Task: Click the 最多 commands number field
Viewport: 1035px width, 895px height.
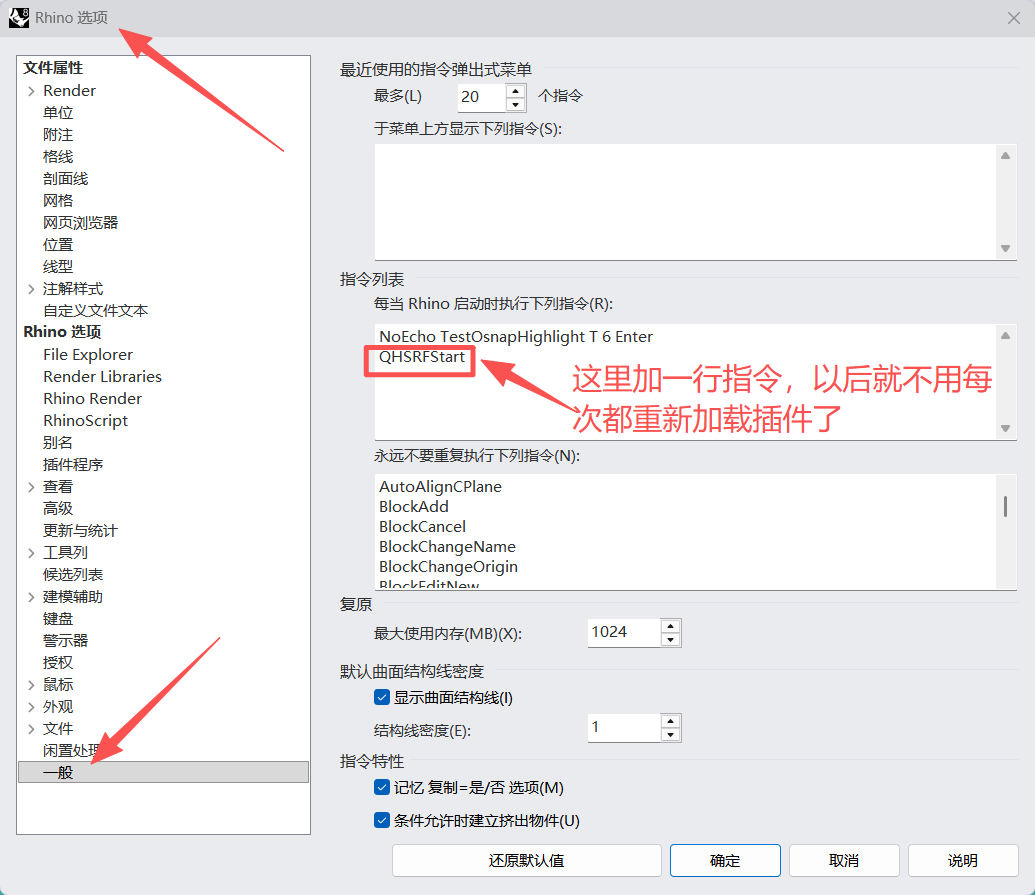Action: click(482, 97)
